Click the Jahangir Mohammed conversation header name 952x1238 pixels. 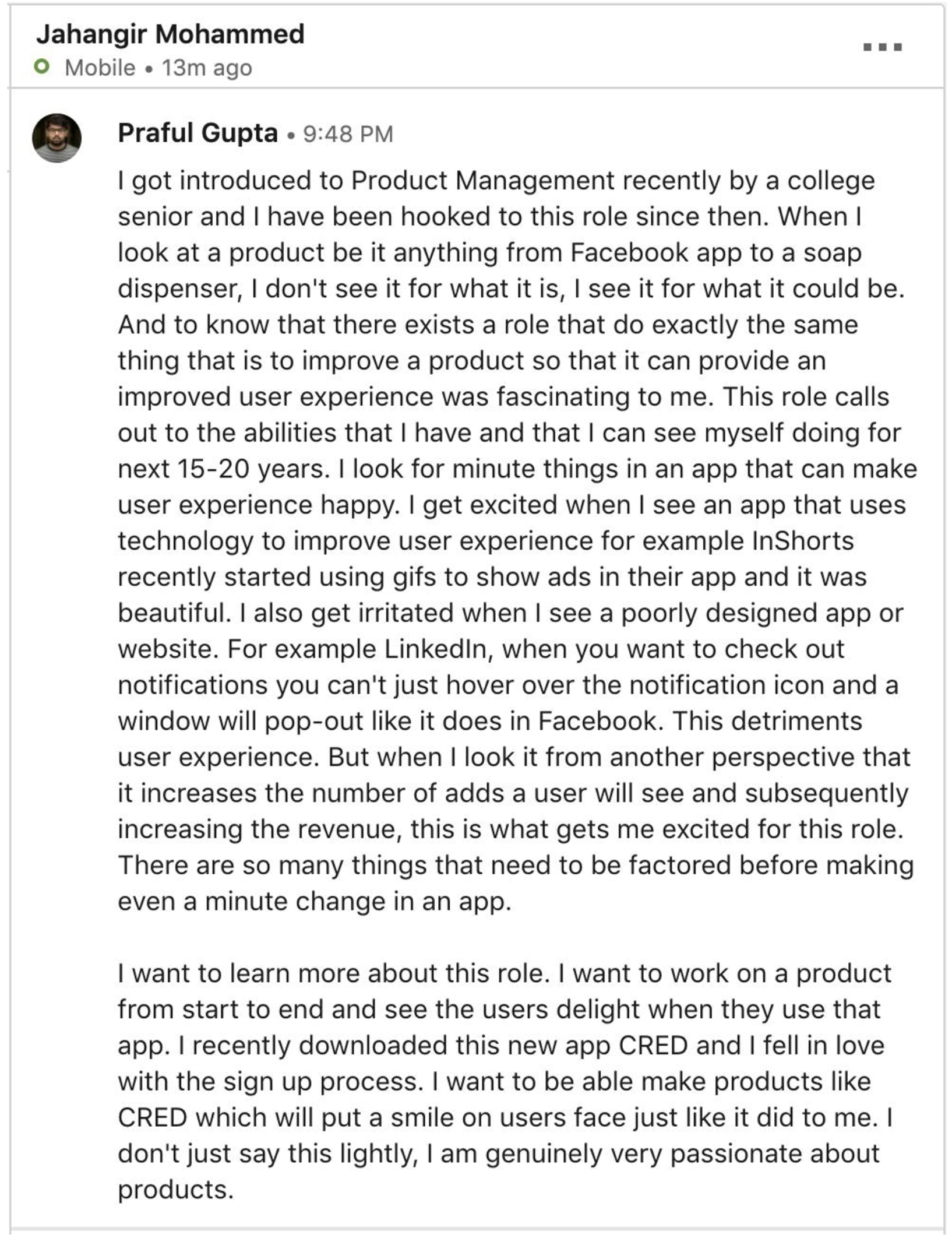point(170,34)
